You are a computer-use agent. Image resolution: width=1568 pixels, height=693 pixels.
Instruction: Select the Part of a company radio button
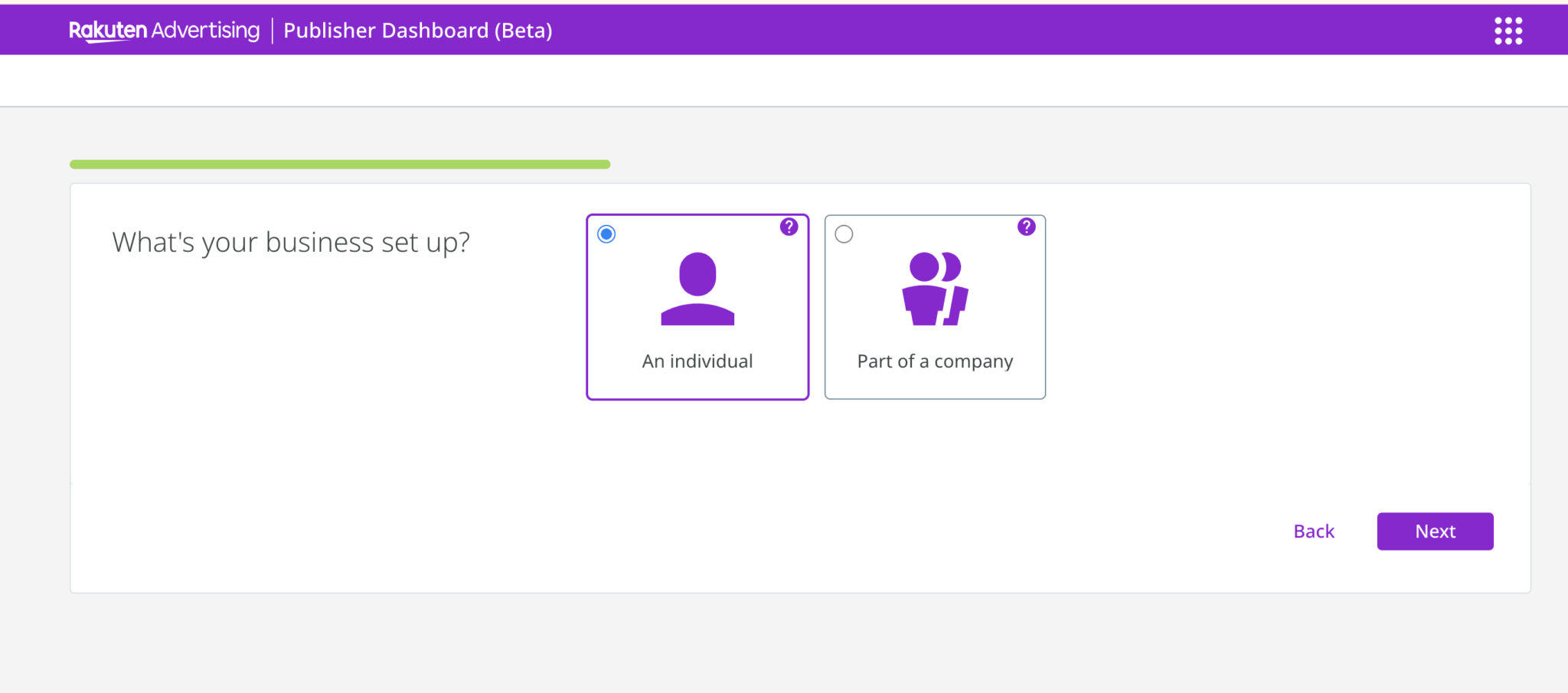pos(844,234)
